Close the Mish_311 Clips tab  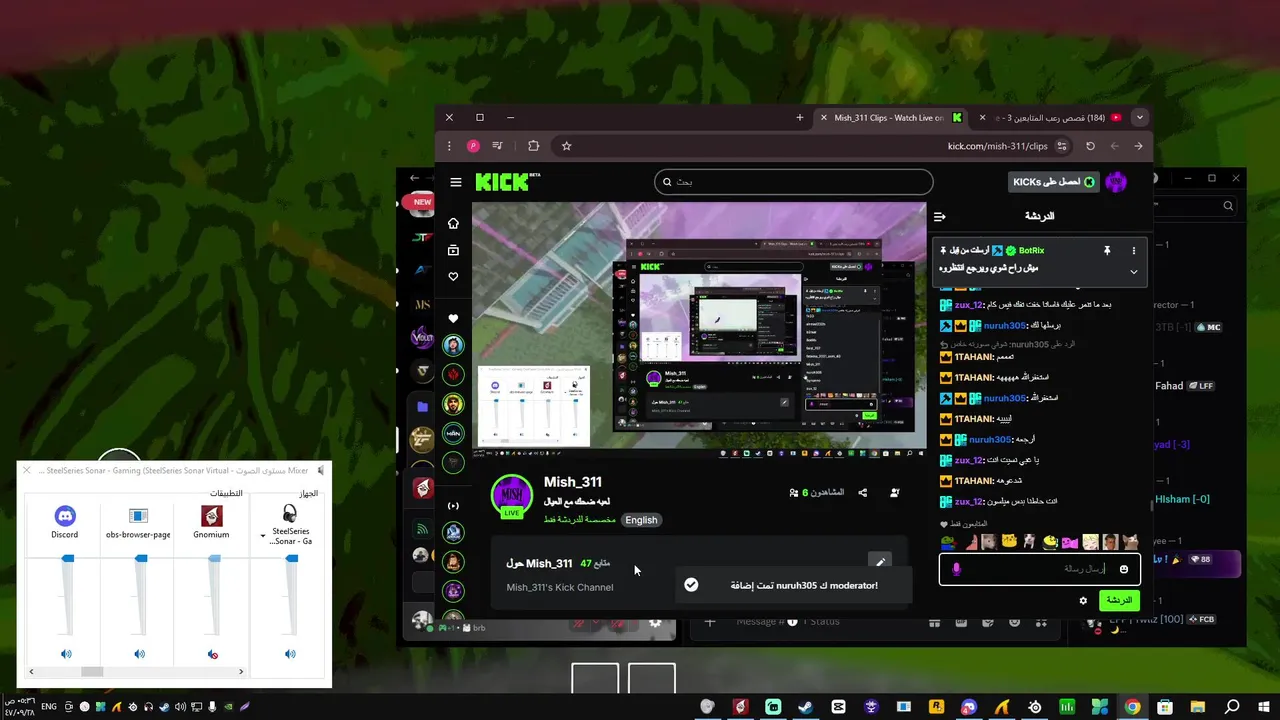click(822, 117)
